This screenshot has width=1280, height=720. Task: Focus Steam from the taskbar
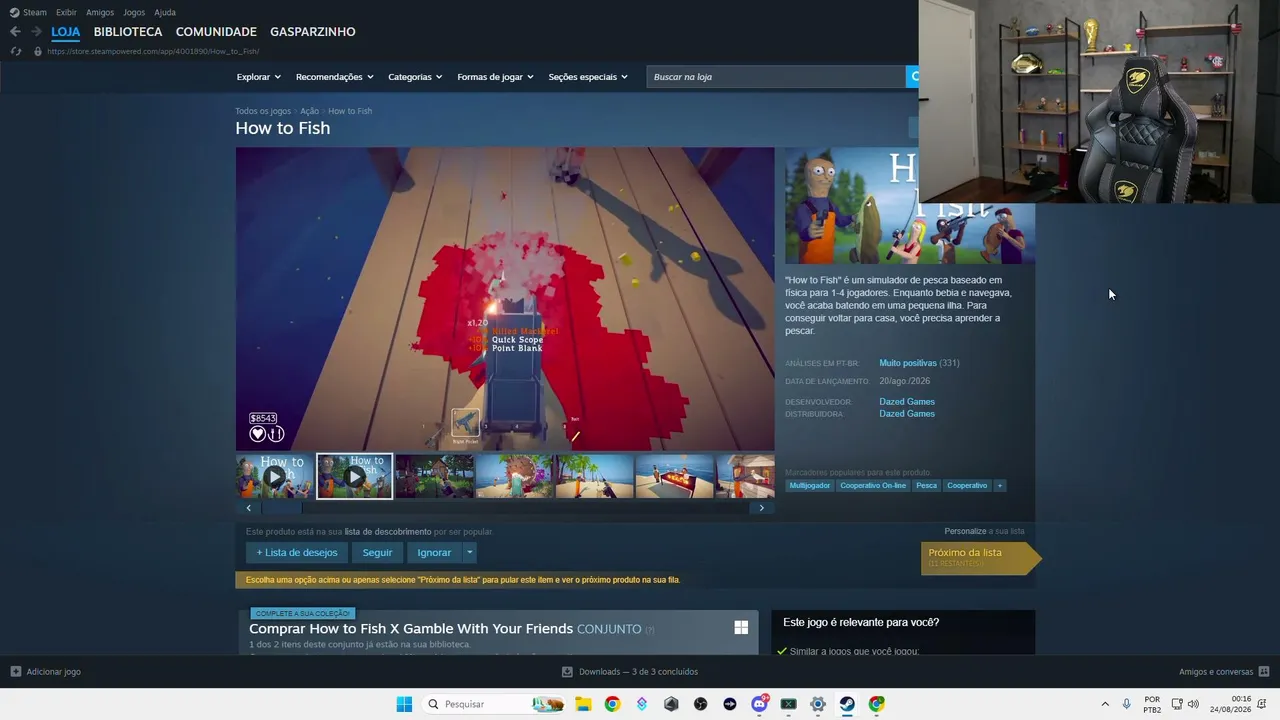pyautogui.click(x=847, y=704)
